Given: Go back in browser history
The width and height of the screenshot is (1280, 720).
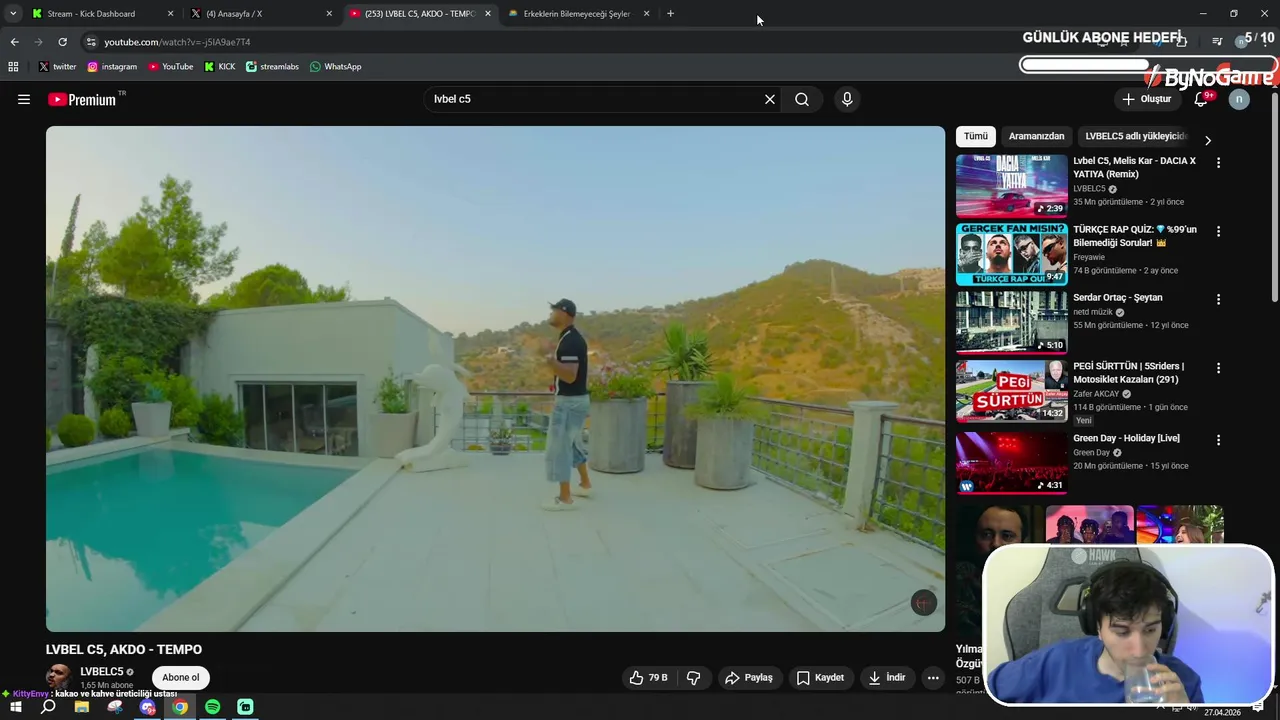Looking at the screenshot, I should pos(14,42).
